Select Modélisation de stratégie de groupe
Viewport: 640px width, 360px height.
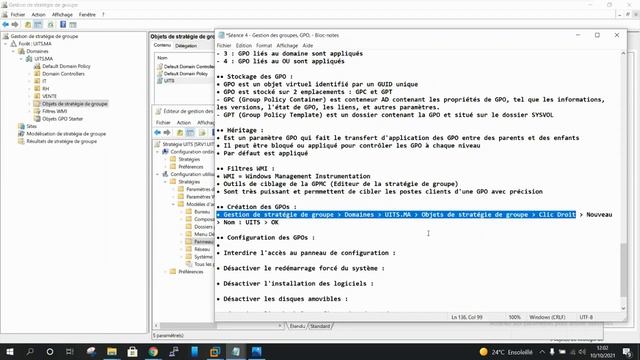coord(66,134)
